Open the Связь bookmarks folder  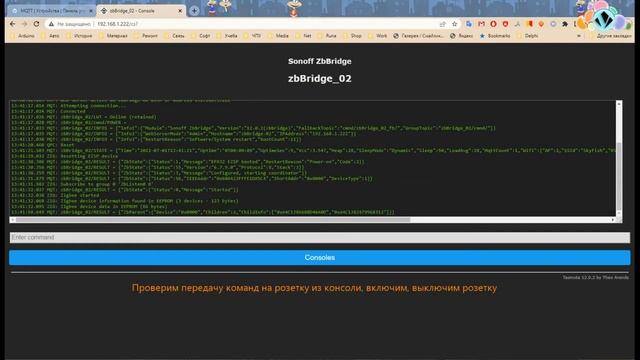point(175,36)
